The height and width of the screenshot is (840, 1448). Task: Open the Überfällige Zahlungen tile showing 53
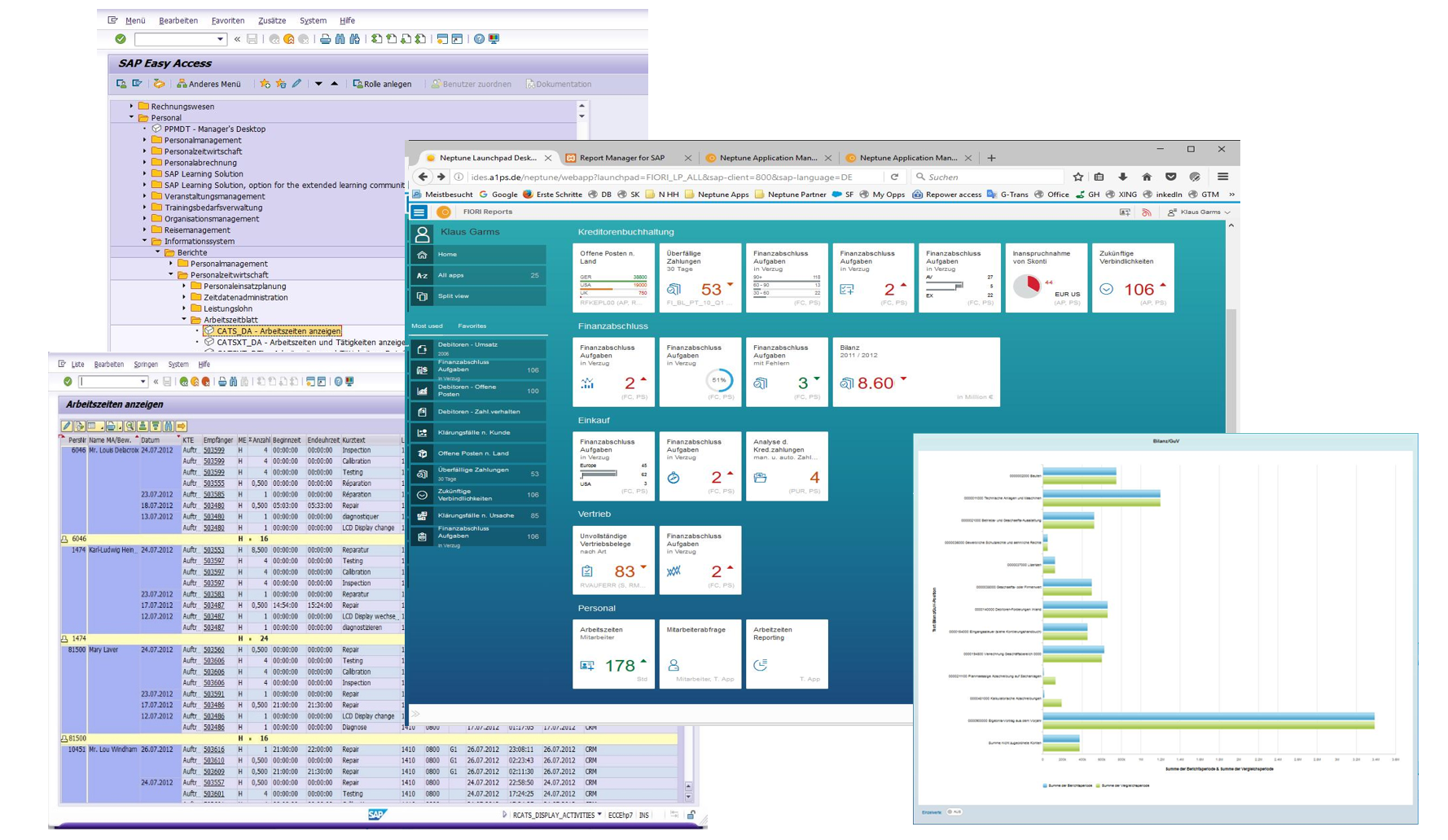(700, 278)
